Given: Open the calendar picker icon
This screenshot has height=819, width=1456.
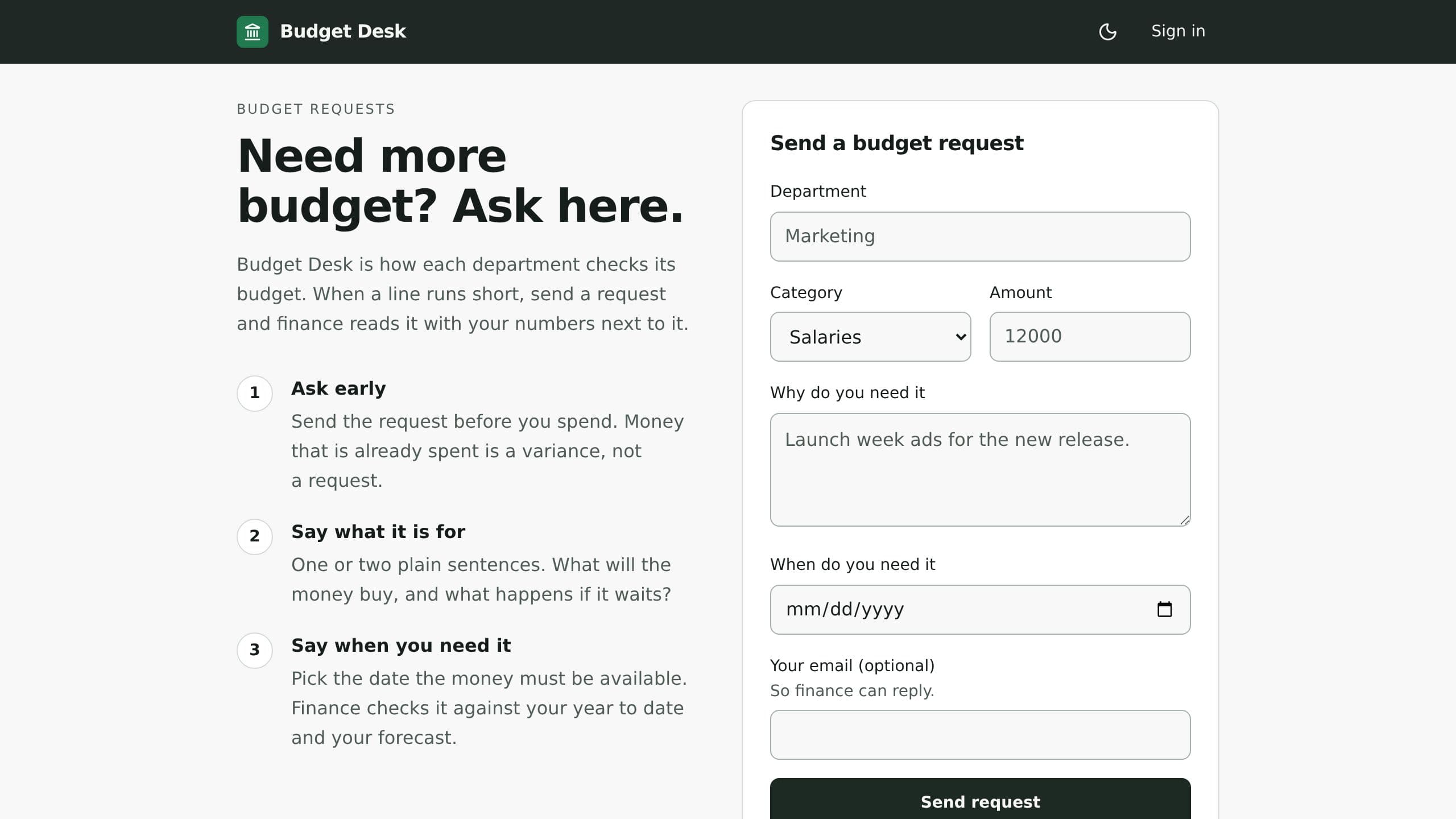Looking at the screenshot, I should [x=1164, y=609].
